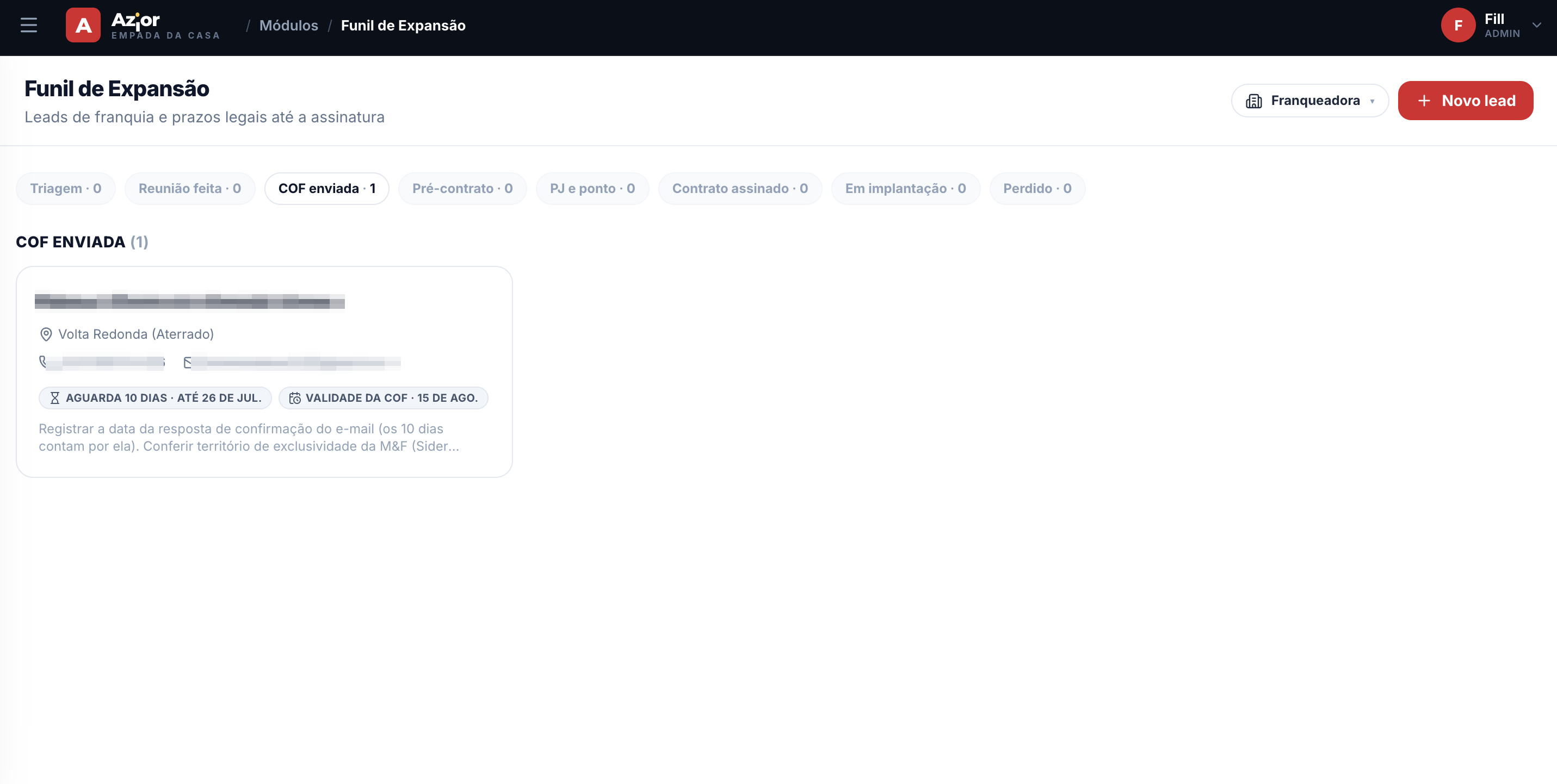The height and width of the screenshot is (784, 1557).
Task: Click the Azjor Empada da Casa brand name
Action: tap(165, 26)
